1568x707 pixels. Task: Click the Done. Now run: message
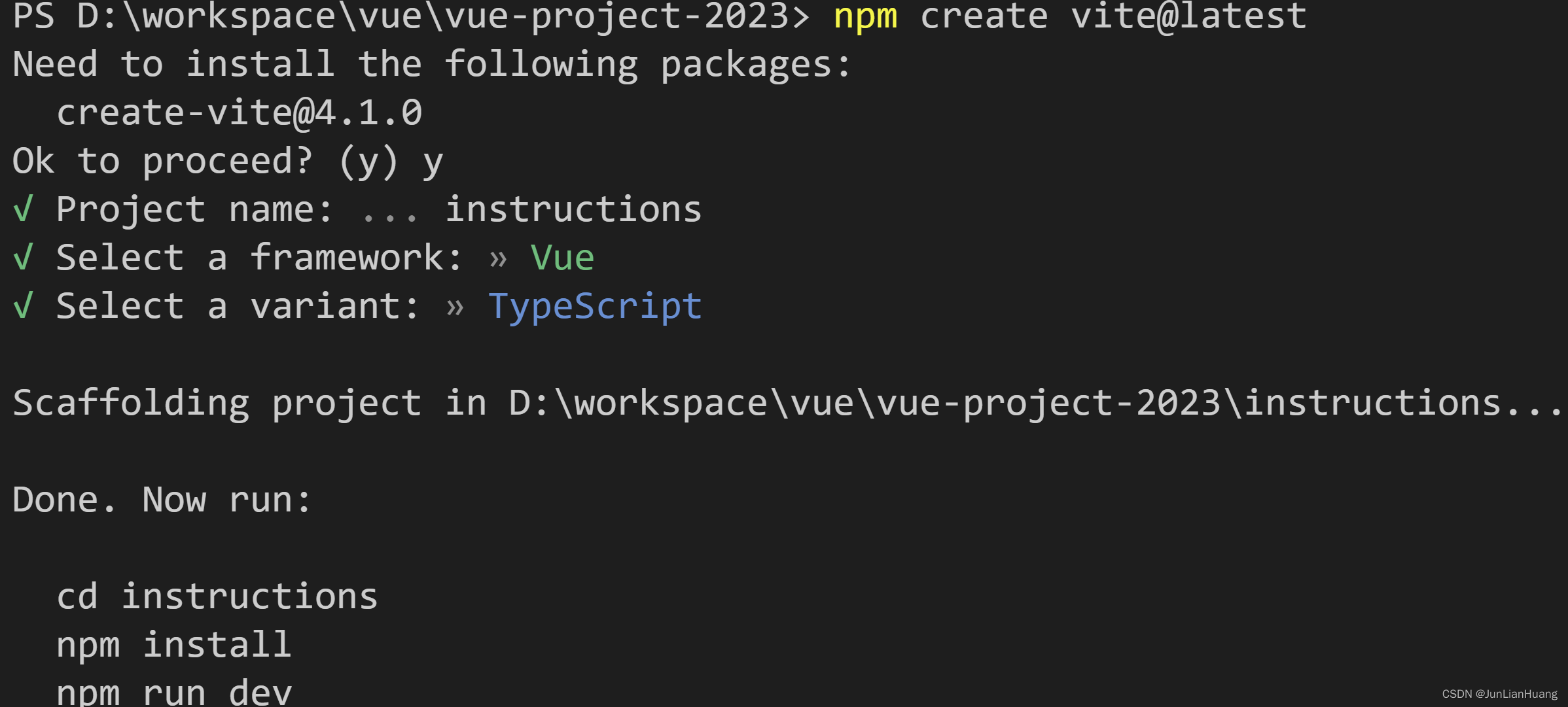pos(162,500)
